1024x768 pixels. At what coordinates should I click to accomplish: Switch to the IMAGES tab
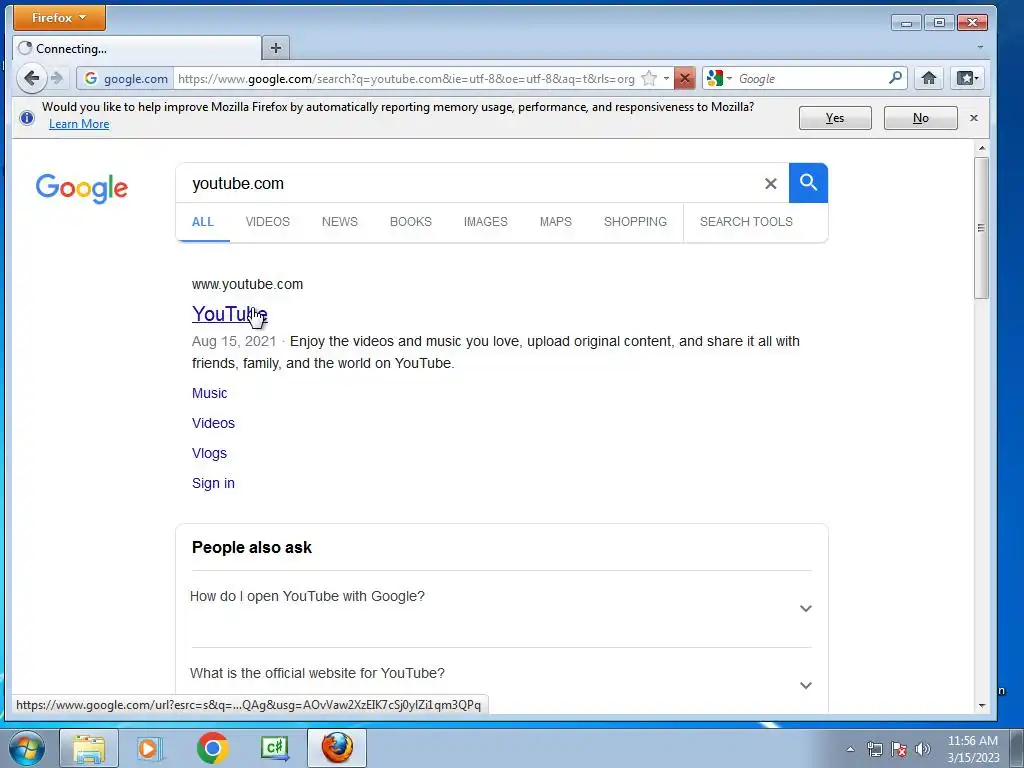[486, 222]
